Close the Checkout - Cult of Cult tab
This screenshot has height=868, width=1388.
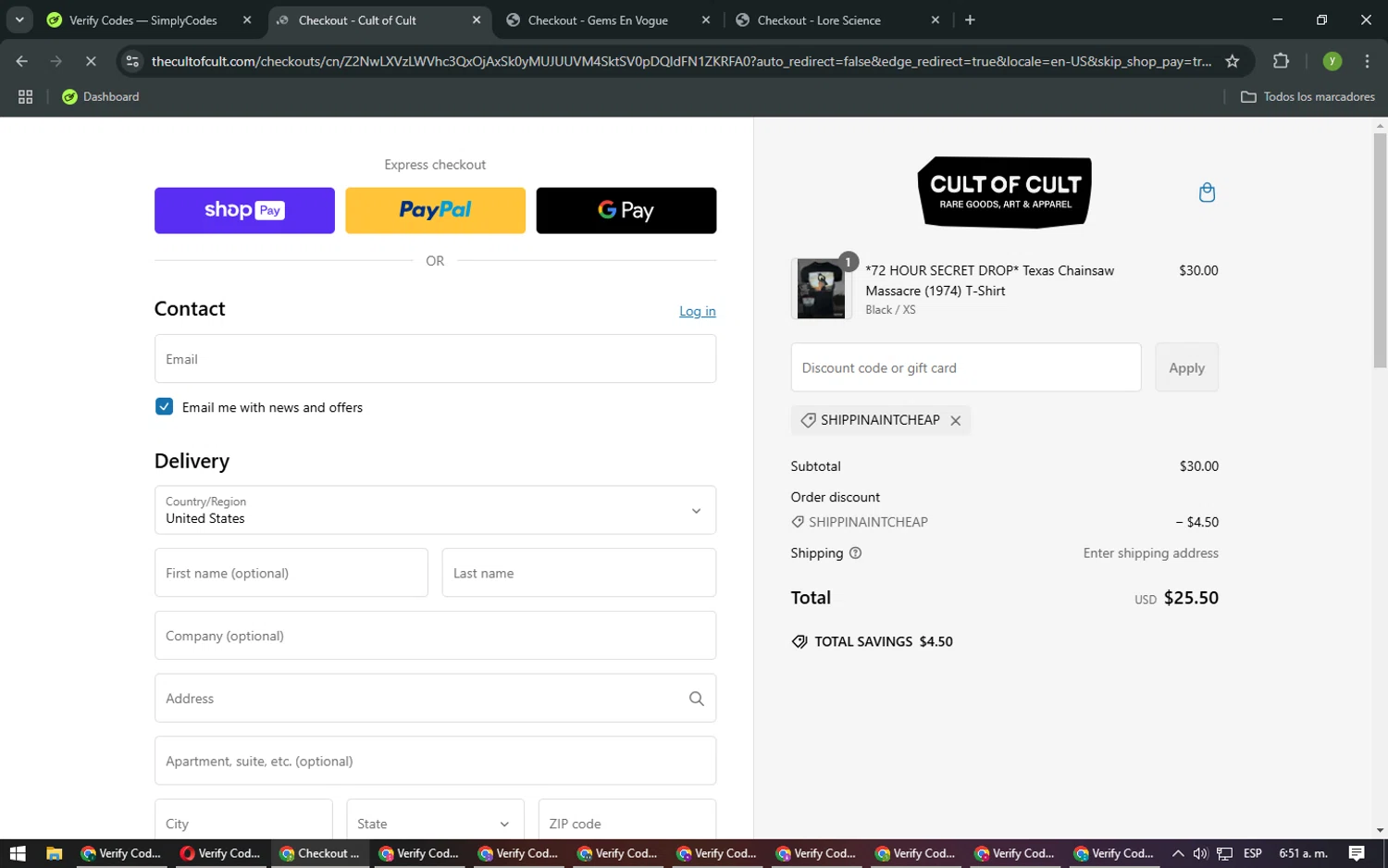point(477,19)
